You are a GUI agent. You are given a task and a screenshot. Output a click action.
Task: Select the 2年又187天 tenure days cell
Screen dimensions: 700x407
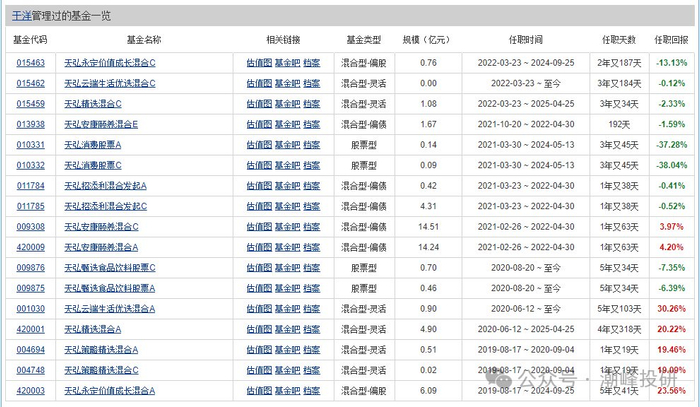pos(619,63)
